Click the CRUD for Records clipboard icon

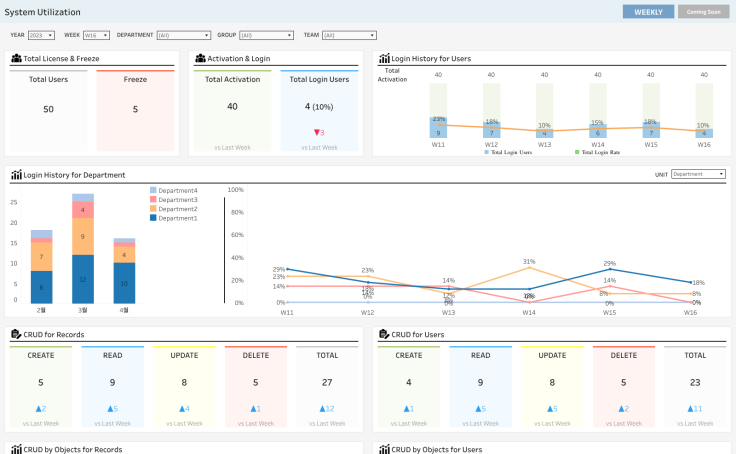click(16, 334)
